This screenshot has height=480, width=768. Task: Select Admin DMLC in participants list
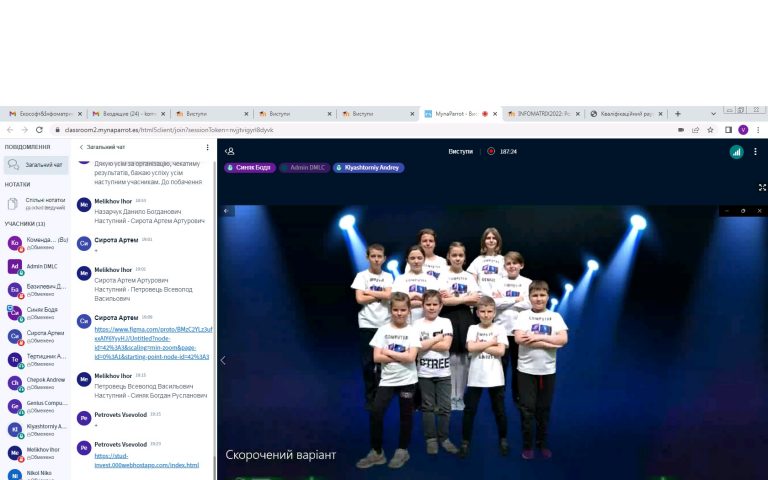tap(42, 266)
